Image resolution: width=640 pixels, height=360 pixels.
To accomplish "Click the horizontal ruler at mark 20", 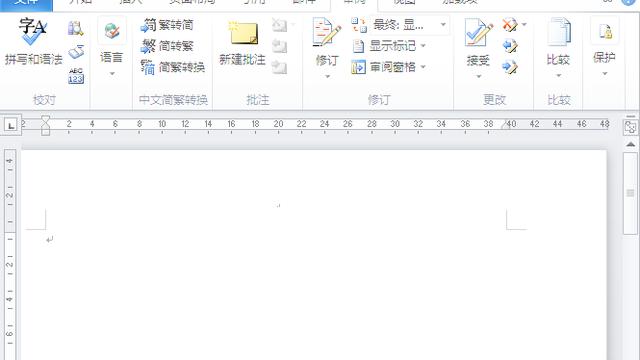I will tap(278, 124).
